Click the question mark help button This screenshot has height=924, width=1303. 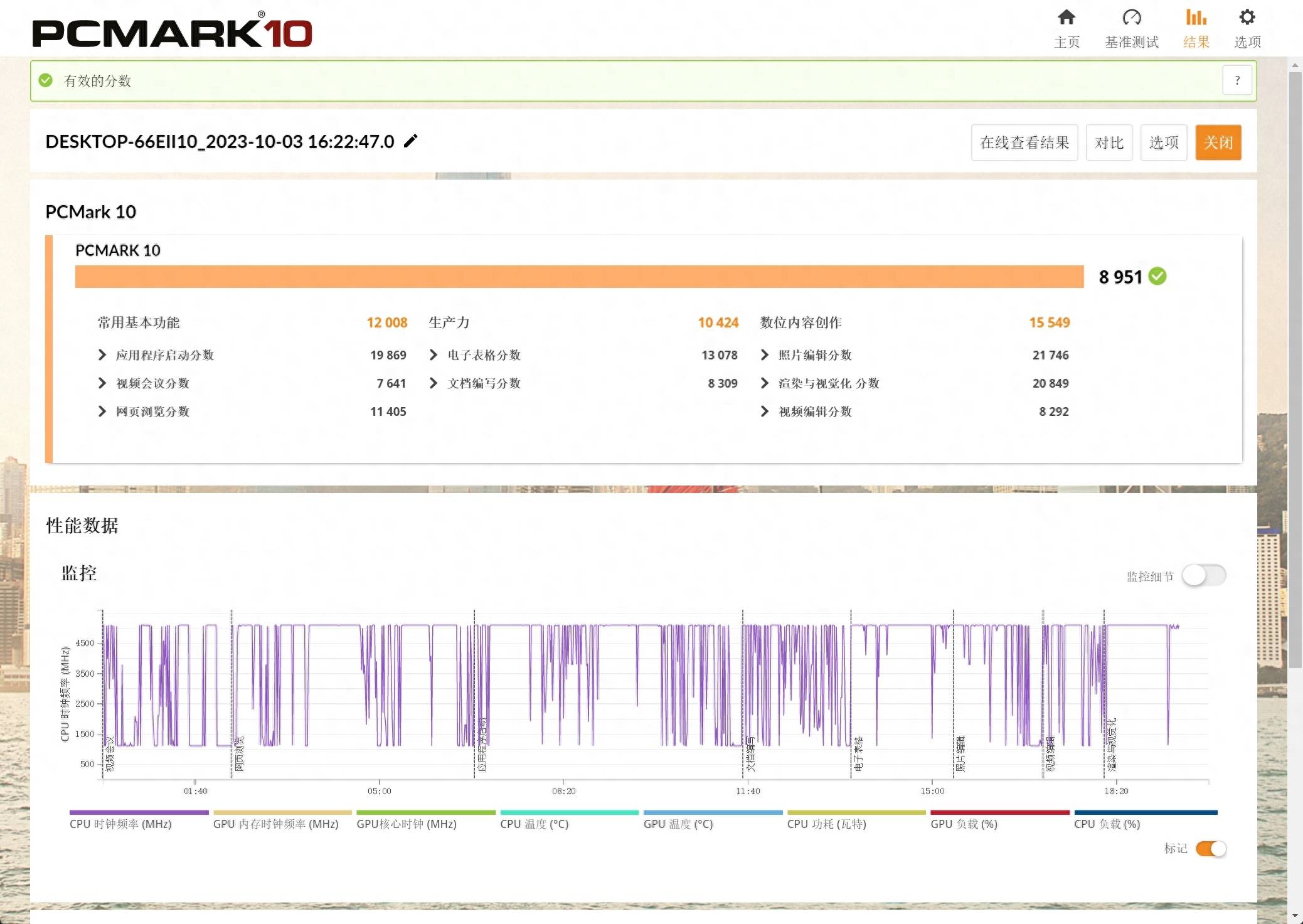1237,80
